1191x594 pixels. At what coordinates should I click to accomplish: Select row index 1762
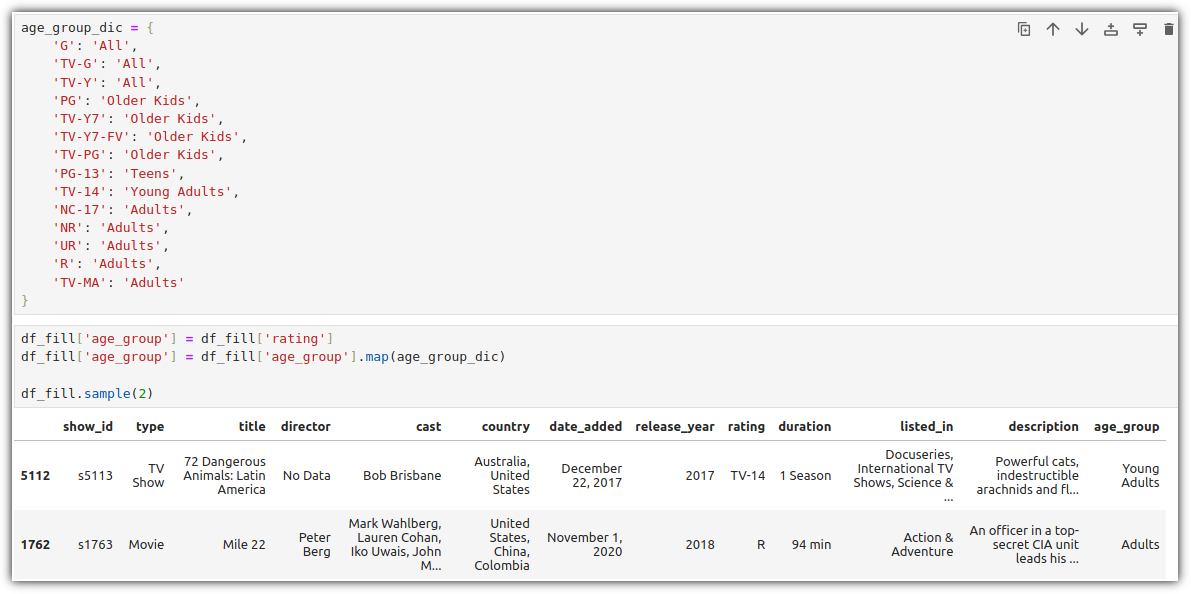35,545
